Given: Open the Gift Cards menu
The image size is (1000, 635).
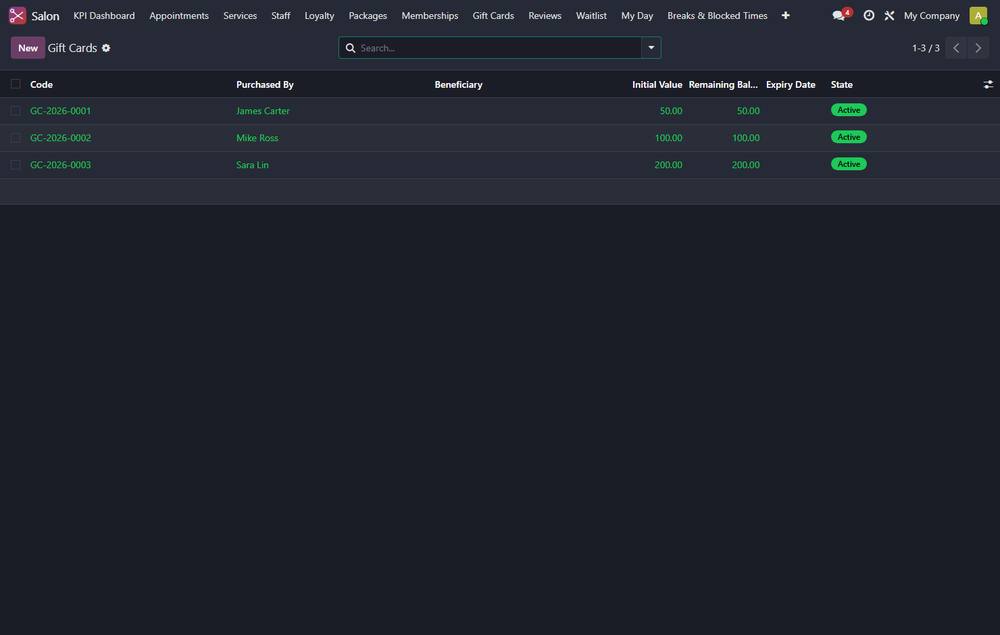Looking at the screenshot, I should [x=493, y=15].
